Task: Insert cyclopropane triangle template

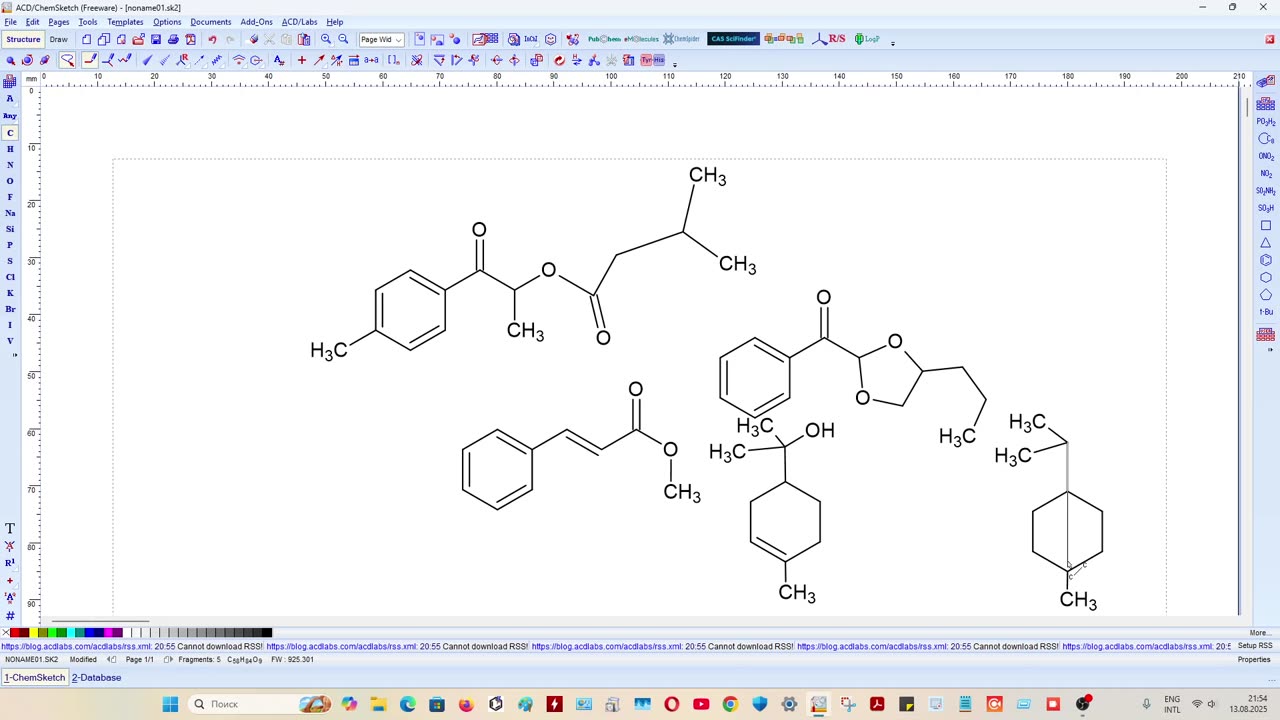Action: tap(1266, 243)
